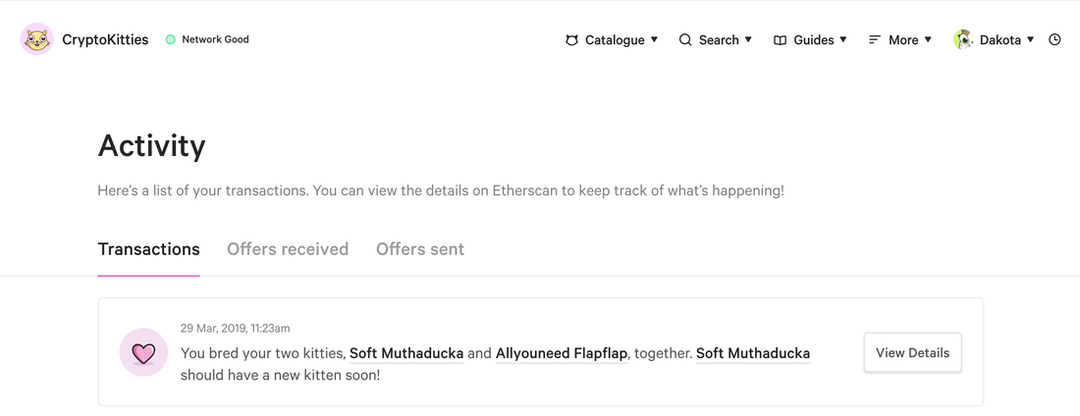
Task: Expand the Search dropdown arrow
Action: pyautogui.click(x=748, y=40)
